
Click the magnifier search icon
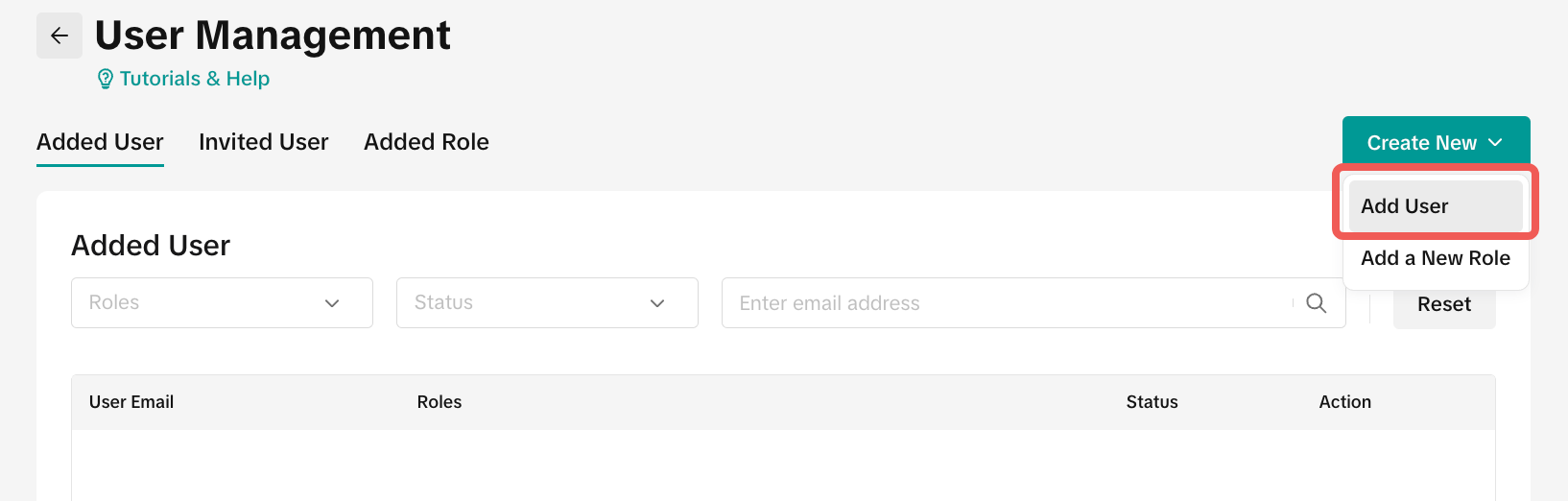[x=1316, y=303]
